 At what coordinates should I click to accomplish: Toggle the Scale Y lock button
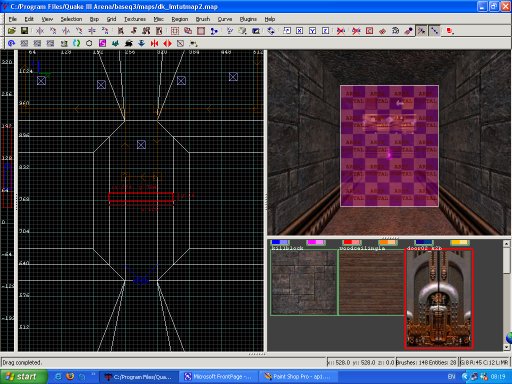pos(312,31)
